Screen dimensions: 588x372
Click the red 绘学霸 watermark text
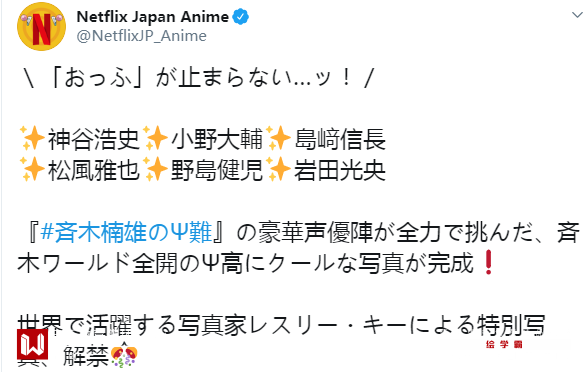(504, 344)
